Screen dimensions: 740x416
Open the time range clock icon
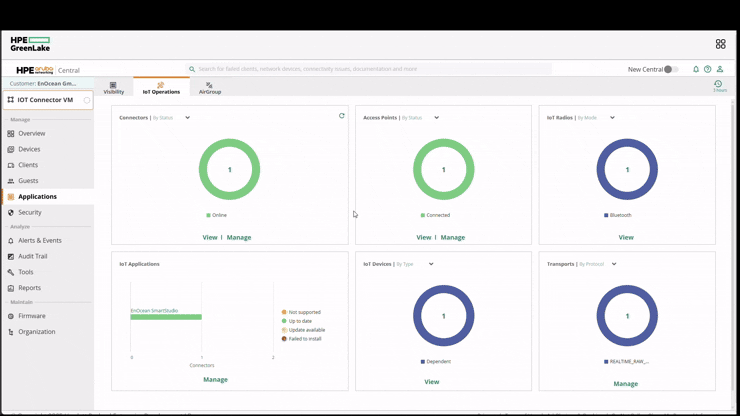coord(718,84)
